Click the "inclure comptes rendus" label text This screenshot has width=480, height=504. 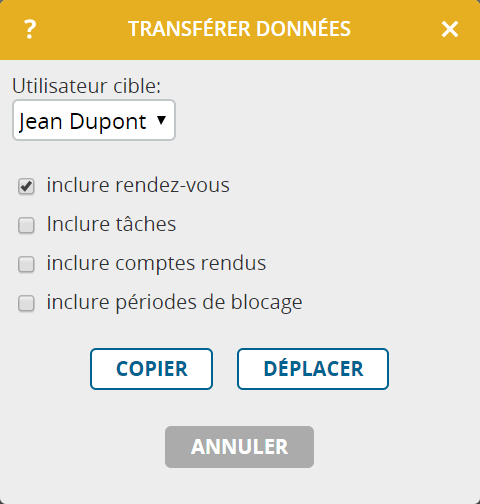click(156, 263)
